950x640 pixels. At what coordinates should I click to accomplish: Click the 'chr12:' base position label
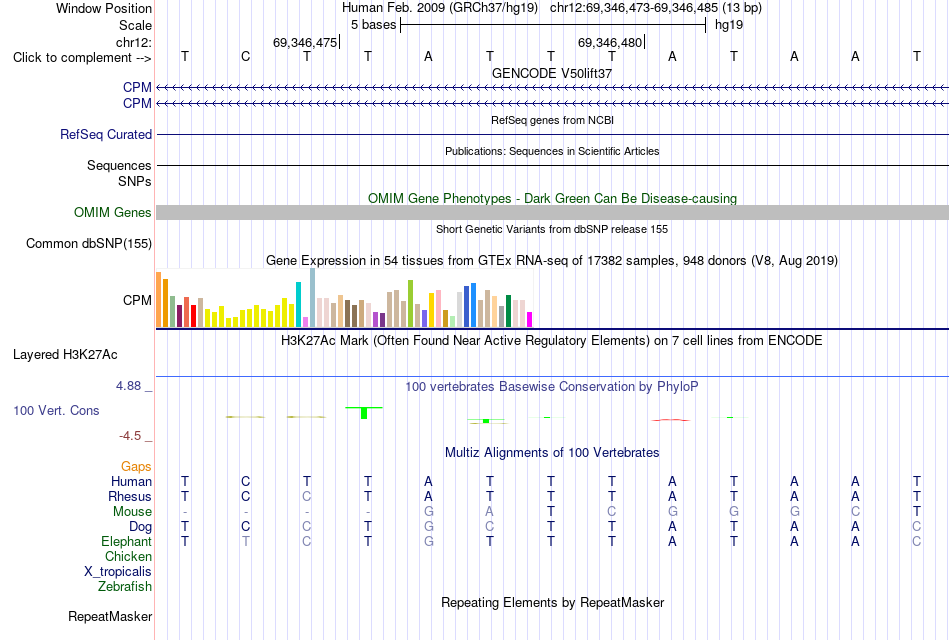click(133, 42)
